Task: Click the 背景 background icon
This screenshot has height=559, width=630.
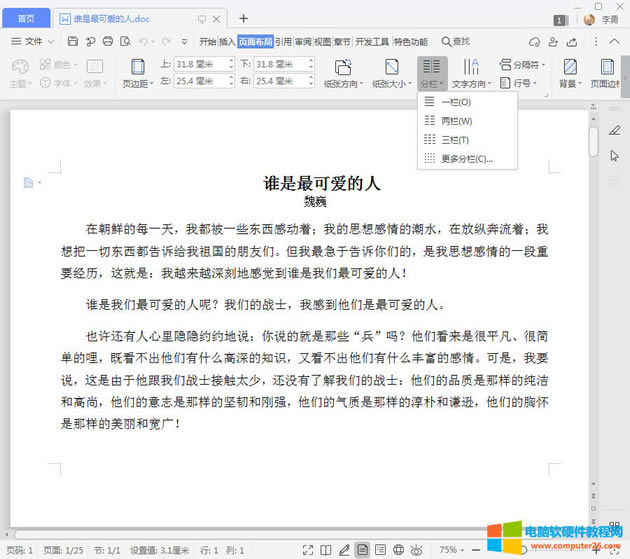Action: (x=569, y=67)
